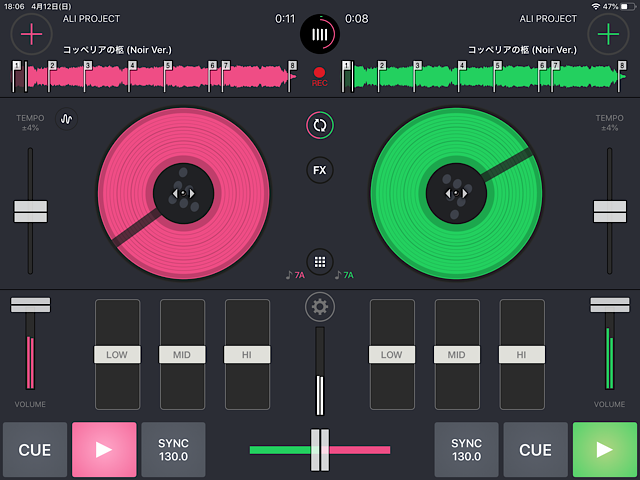Open the FX effects panel
This screenshot has height=480, width=640.
point(320,170)
